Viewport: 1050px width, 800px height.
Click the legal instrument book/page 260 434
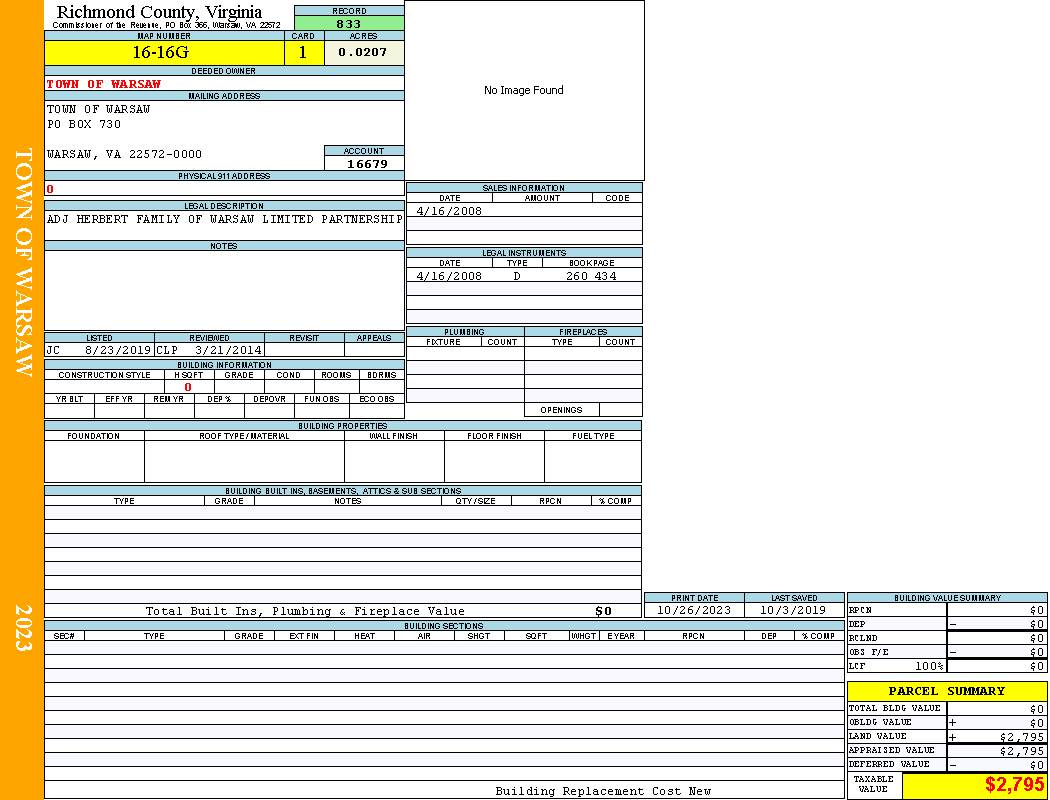(591, 276)
